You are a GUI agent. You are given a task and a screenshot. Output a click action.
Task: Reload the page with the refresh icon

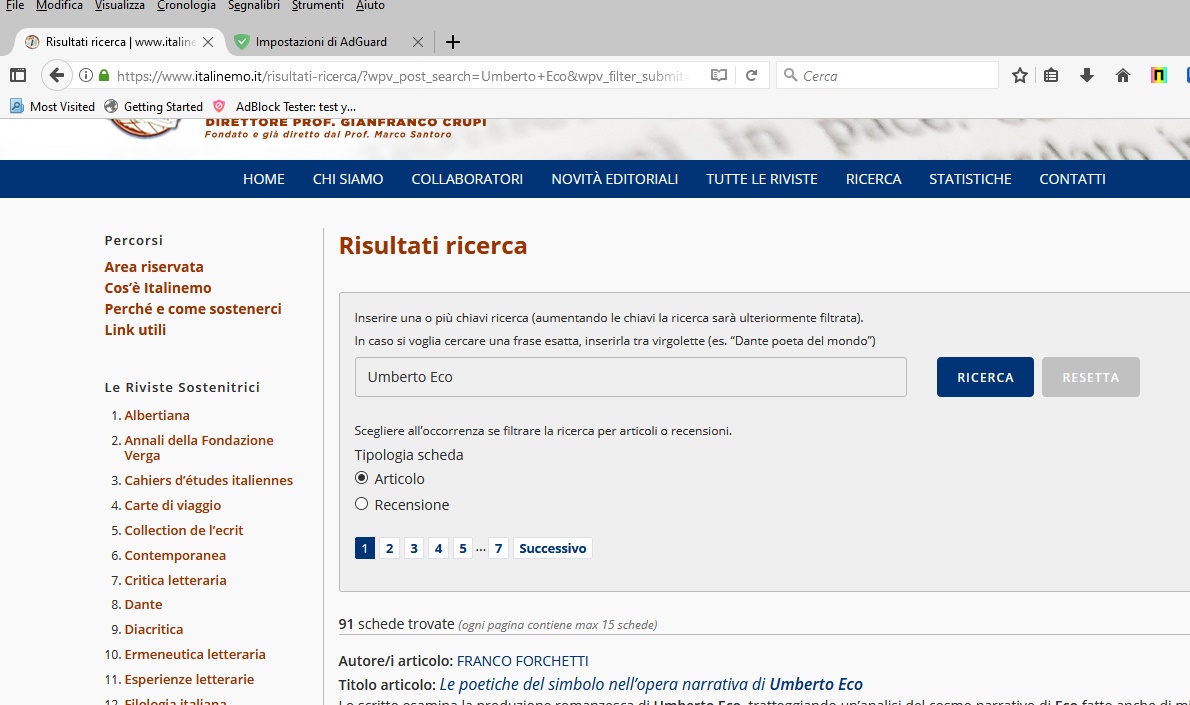pos(751,75)
